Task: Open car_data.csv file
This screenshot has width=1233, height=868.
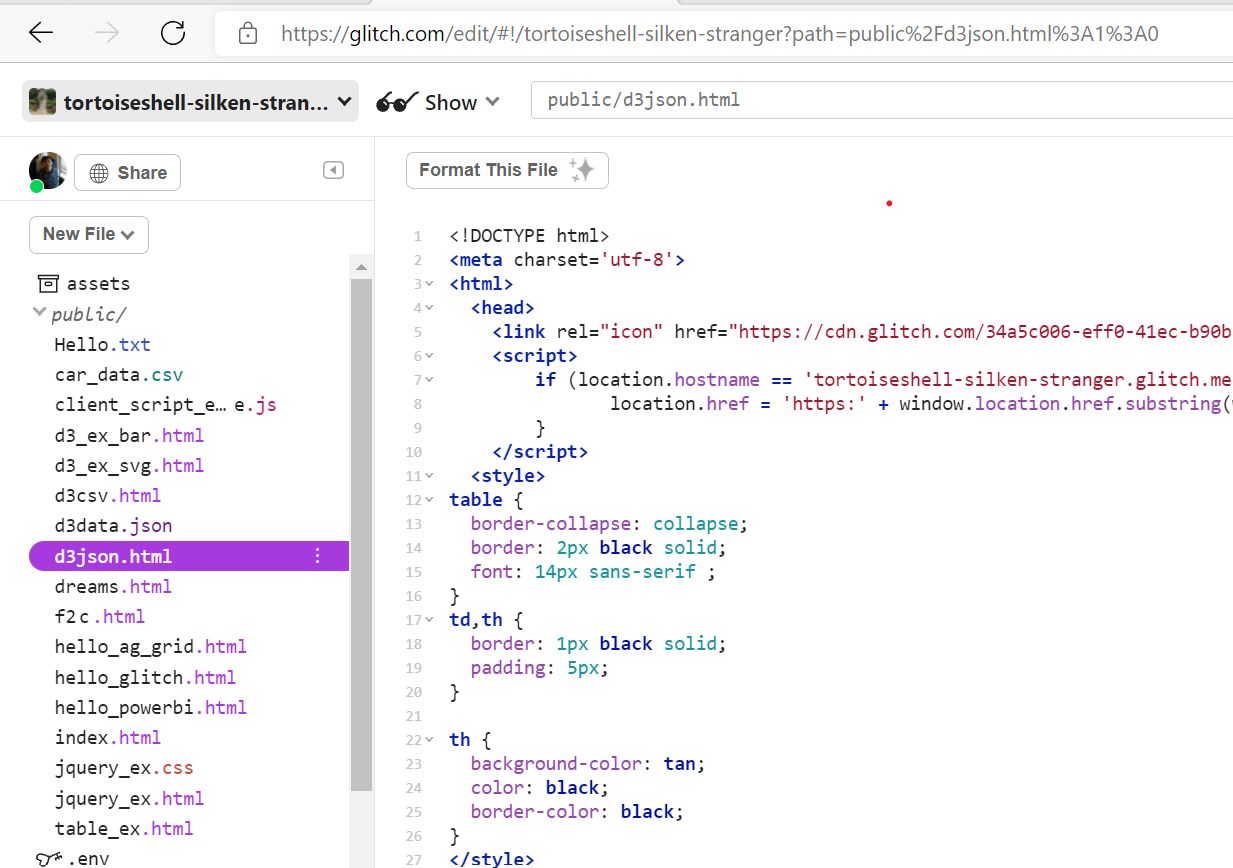Action: pos(119,375)
